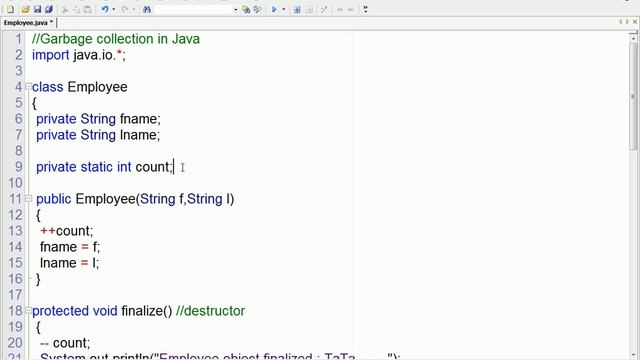The height and width of the screenshot is (360, 640).
Task: Click 'class Employee' declaration text
Action: [80, 87]
